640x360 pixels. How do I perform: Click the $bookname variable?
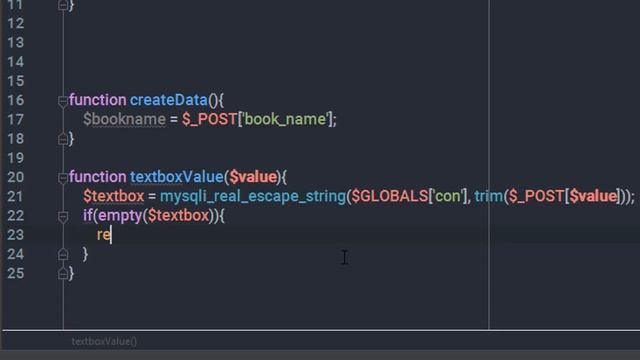coord(124,119)
